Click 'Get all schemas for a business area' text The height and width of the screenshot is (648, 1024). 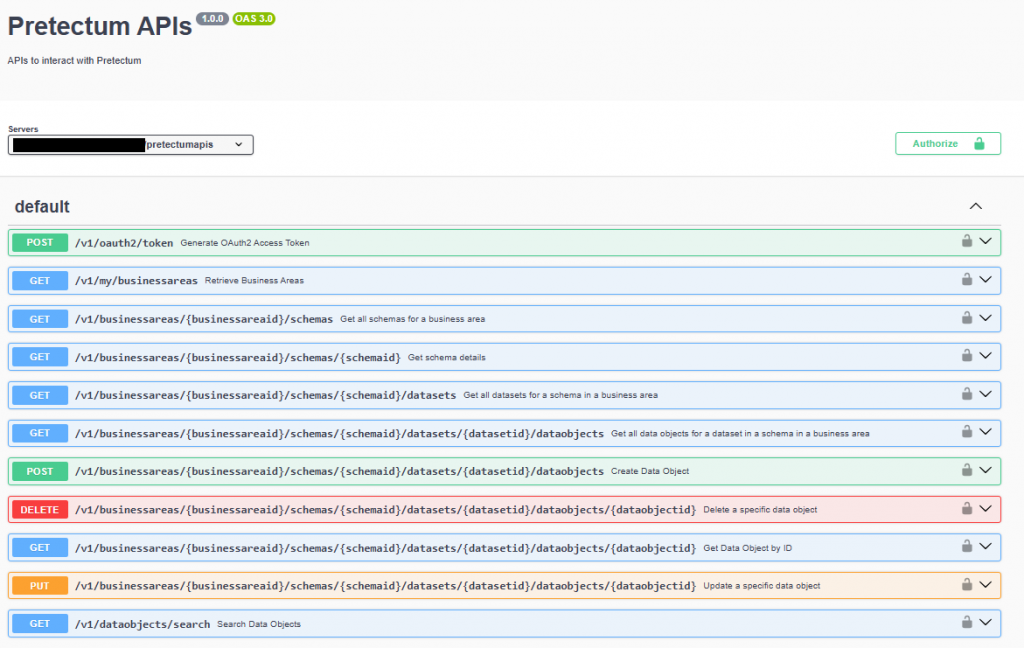413,319
